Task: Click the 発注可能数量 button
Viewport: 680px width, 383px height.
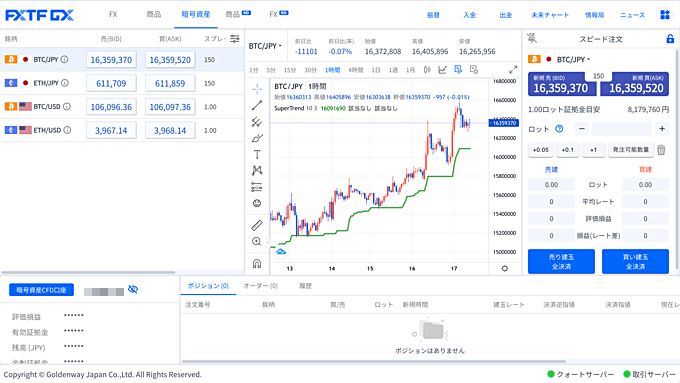Action: click(x=631, y=150)
